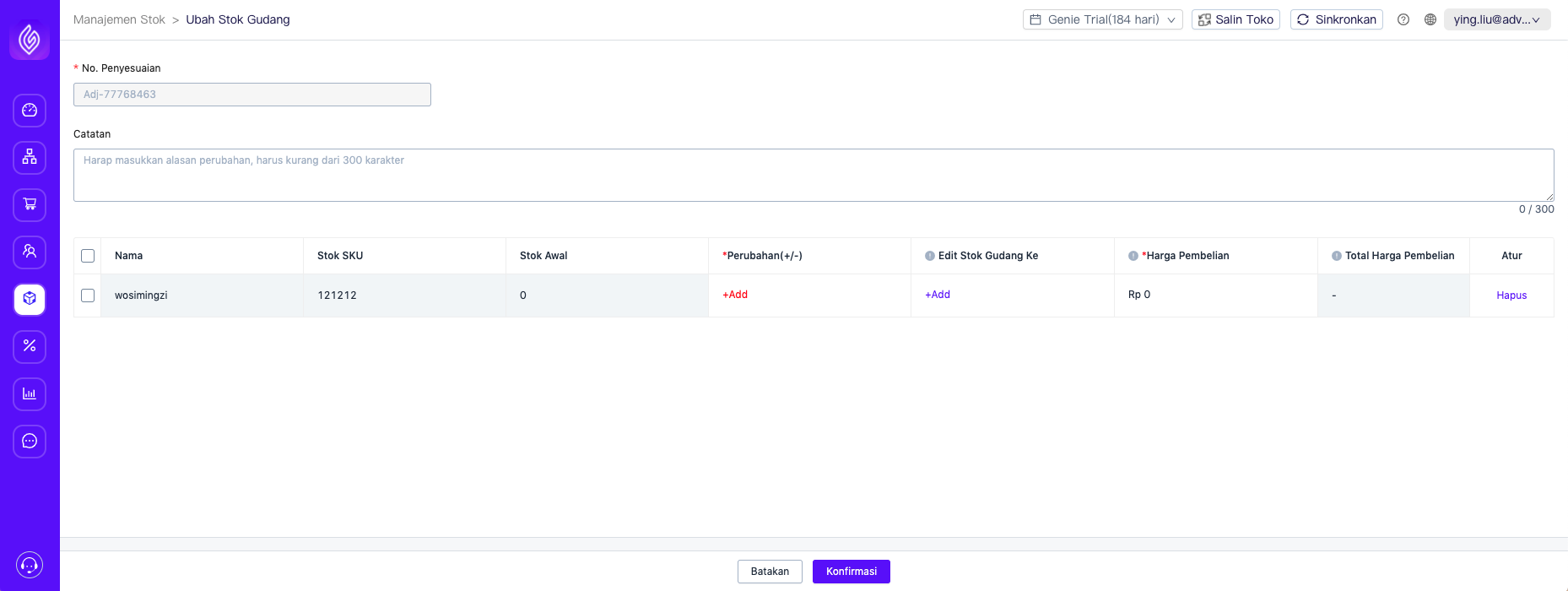Open the shopping cart orders icon

(30, 204)
